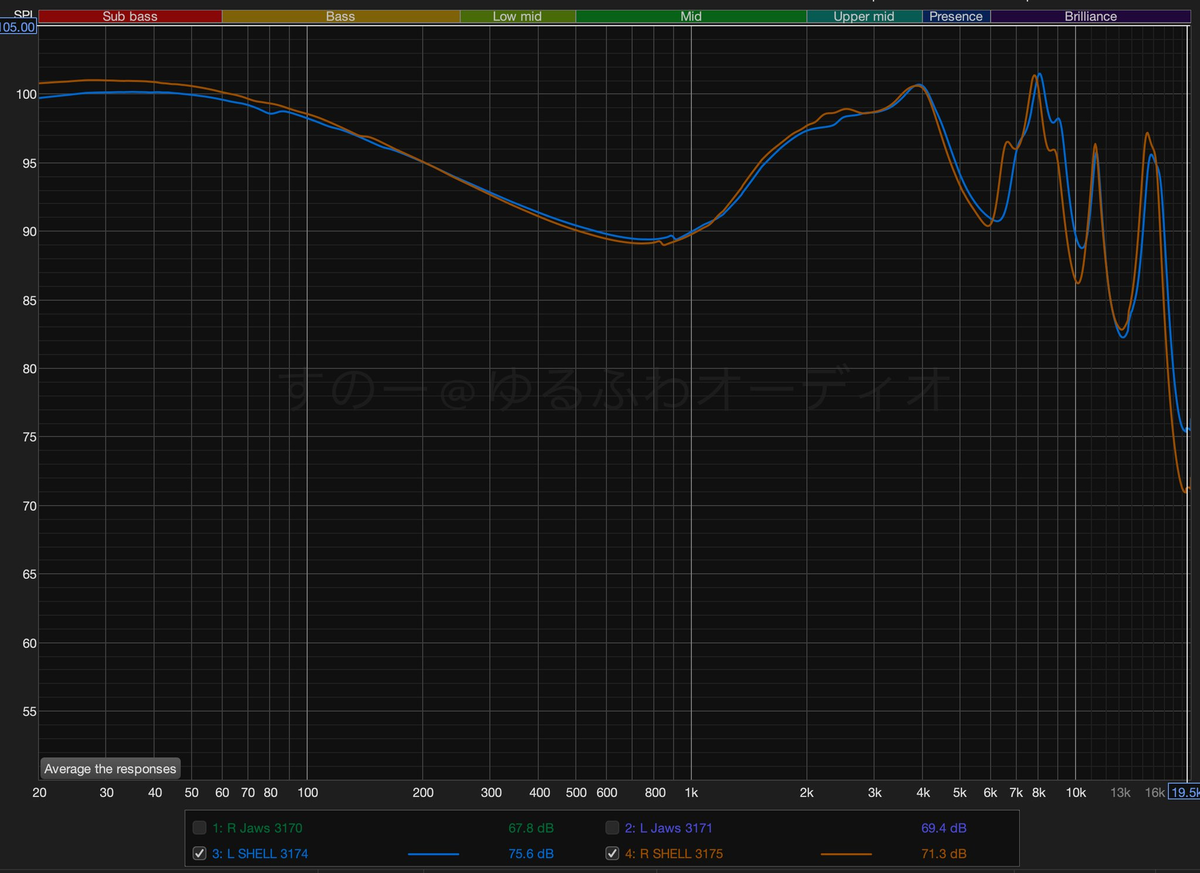Image resolution: width=1200 pixels, height=873 pixels.
Task: Click the SPL axis label
Action: coord(24,15)
